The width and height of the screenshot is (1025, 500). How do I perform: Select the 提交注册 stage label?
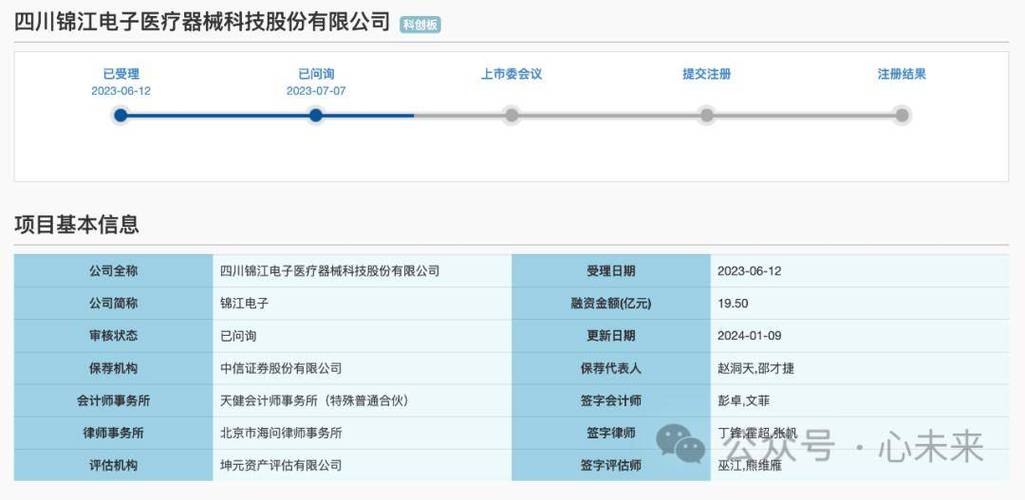[707, 74]
